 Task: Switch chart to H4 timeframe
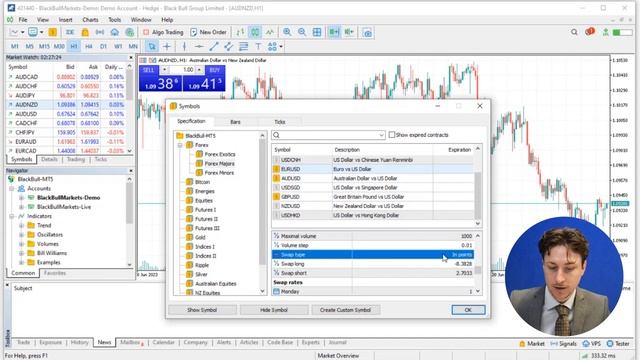[89, 47]
